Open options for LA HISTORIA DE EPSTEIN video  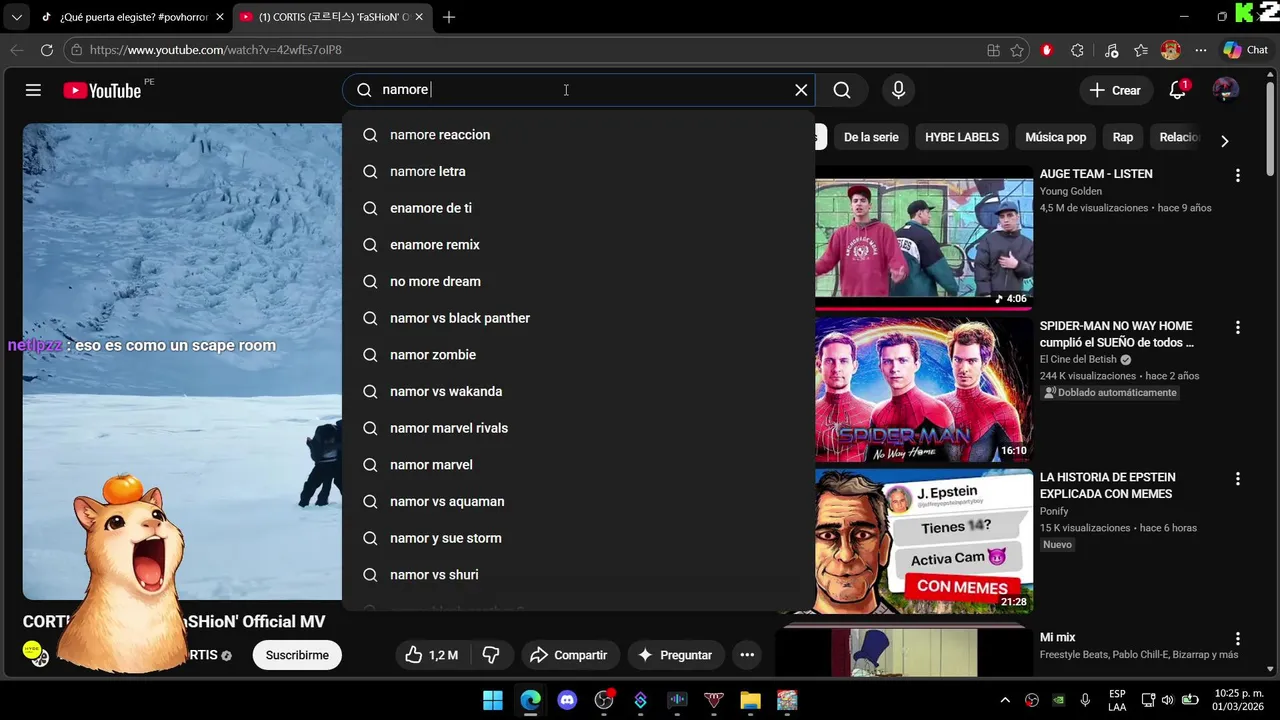1237,479
